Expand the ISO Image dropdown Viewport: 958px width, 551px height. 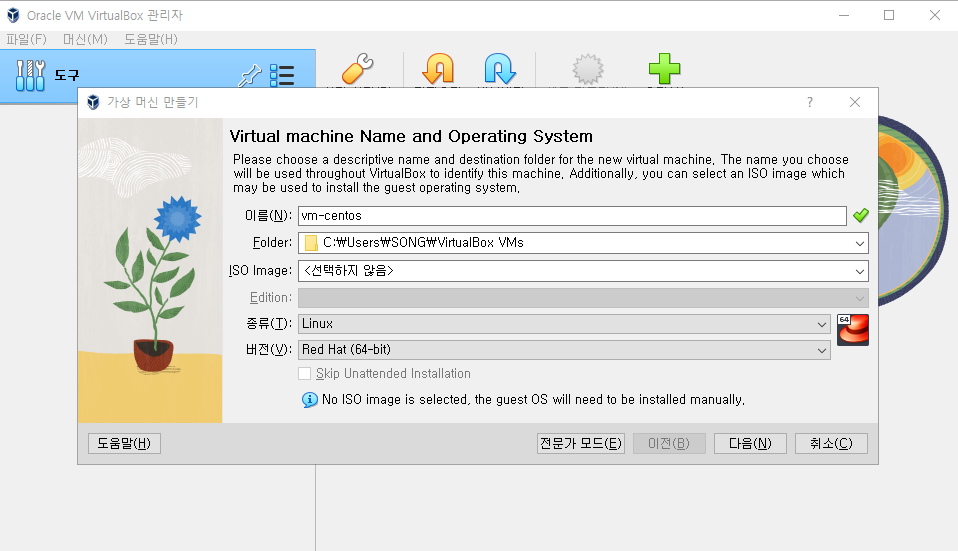coord(860,271)
